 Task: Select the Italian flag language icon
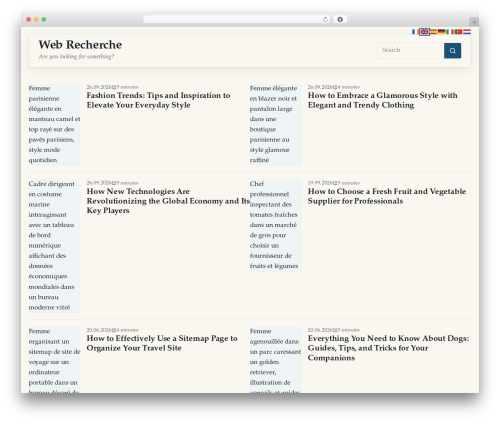tap(450, 32)
